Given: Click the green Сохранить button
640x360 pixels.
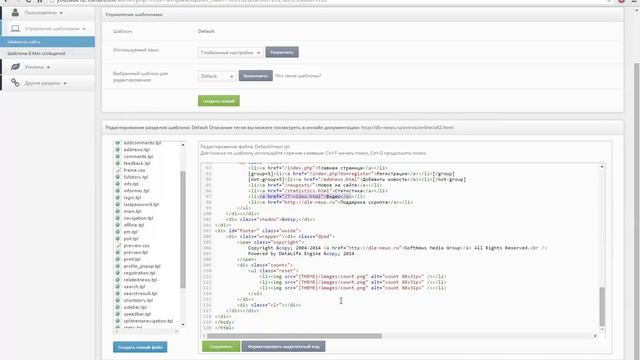Looking at the screenshot, I should (221, 347).
